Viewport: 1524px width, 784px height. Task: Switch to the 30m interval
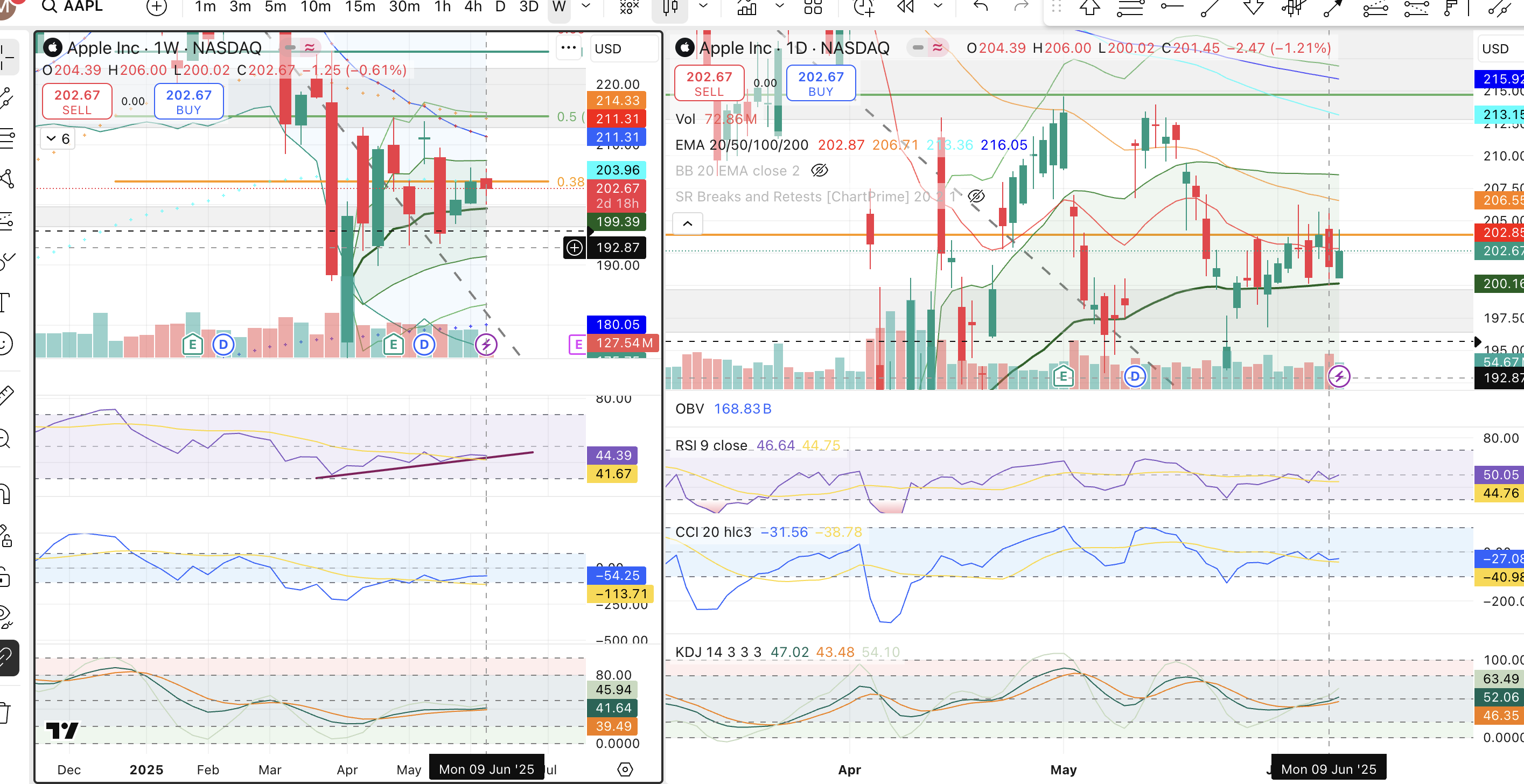pyautogui.click(x=404, y=7)
